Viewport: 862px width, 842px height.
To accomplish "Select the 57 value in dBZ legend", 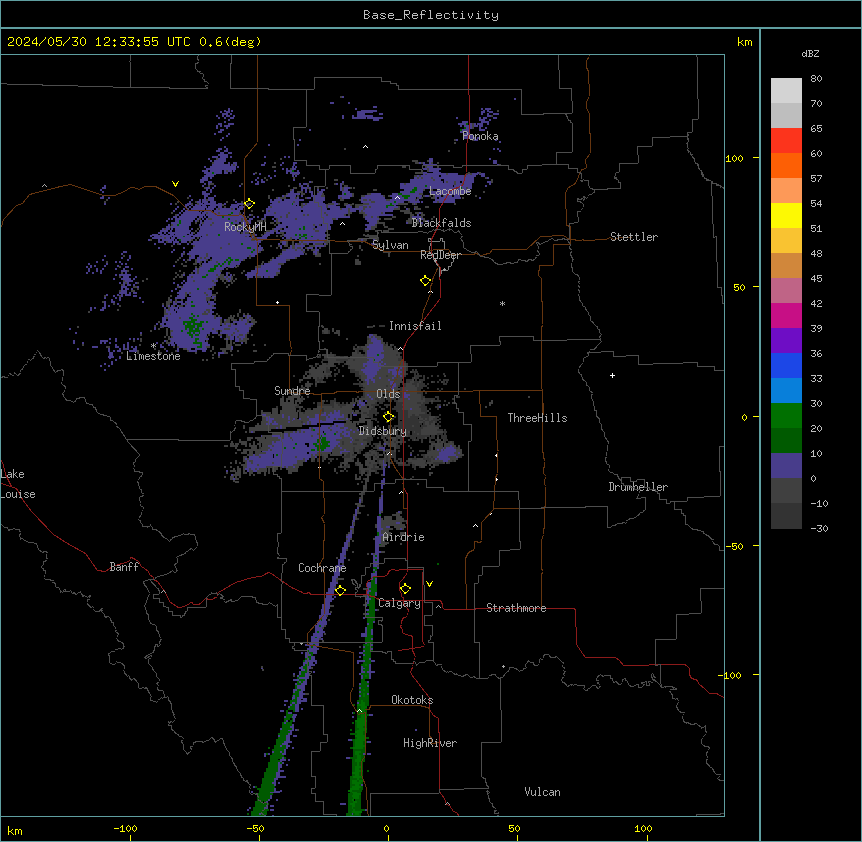I will [x=816, y=178].
